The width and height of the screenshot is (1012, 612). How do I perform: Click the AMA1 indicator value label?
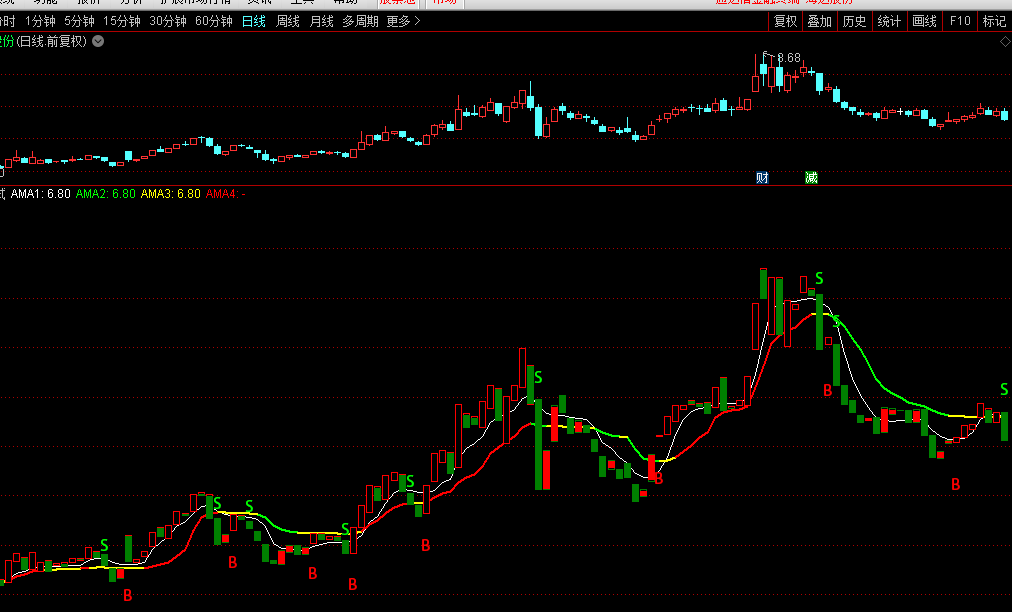(48, 194)
